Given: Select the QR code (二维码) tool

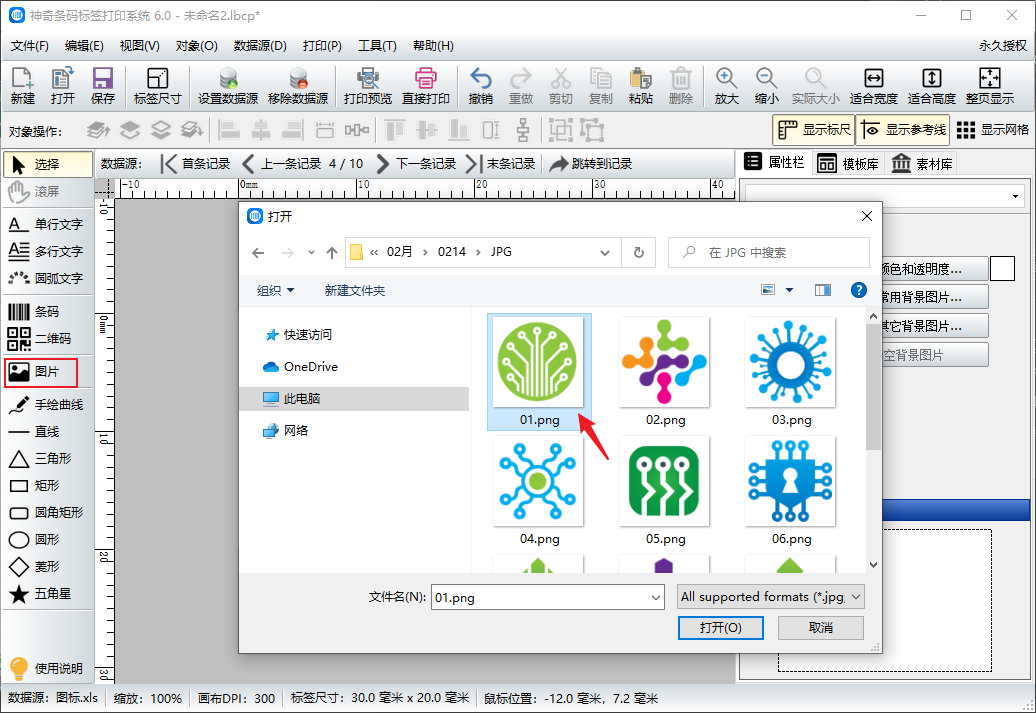Looking at the screenshot, I should tap(46, 339).
